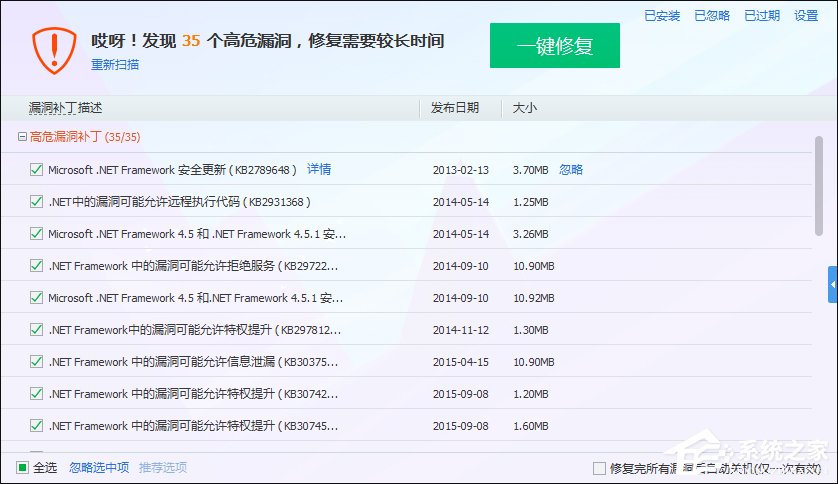This screenshot has height=484, width=838.
Task: Click 忽略 for the KB2789648 update
Action: click(x=571, y=170)
